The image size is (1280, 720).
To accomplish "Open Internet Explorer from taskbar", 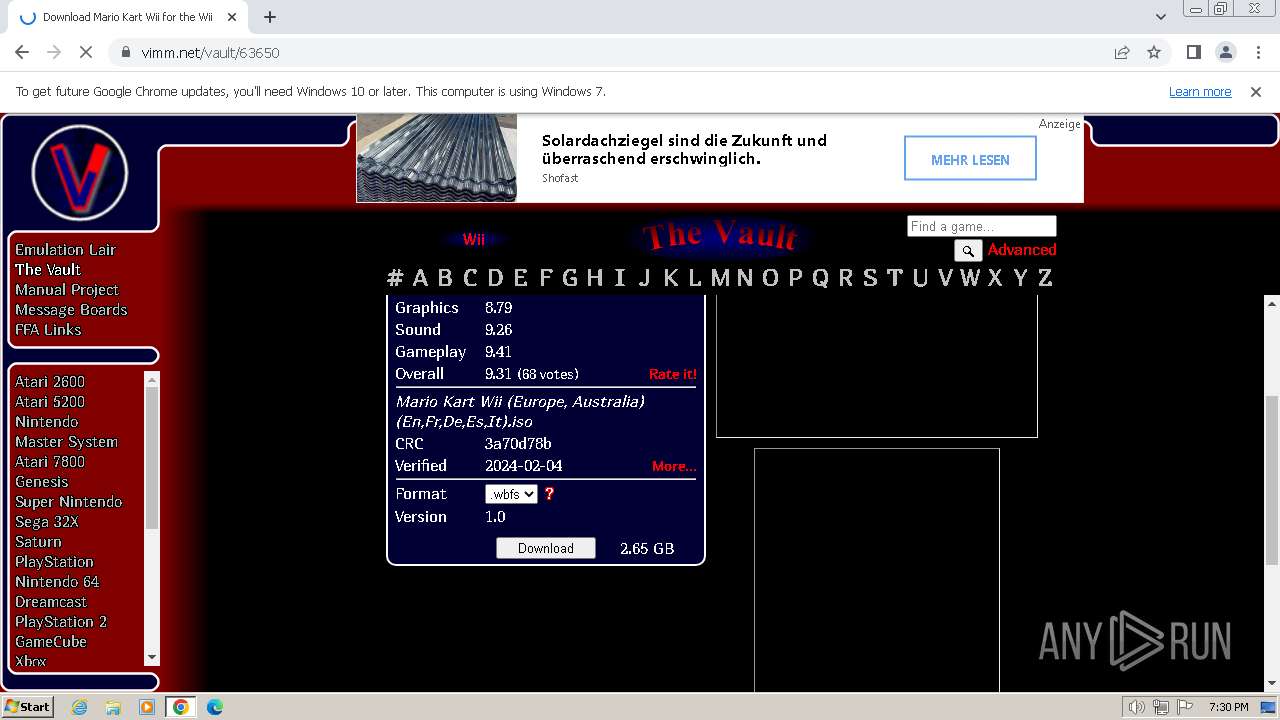I will coord(79,707).
